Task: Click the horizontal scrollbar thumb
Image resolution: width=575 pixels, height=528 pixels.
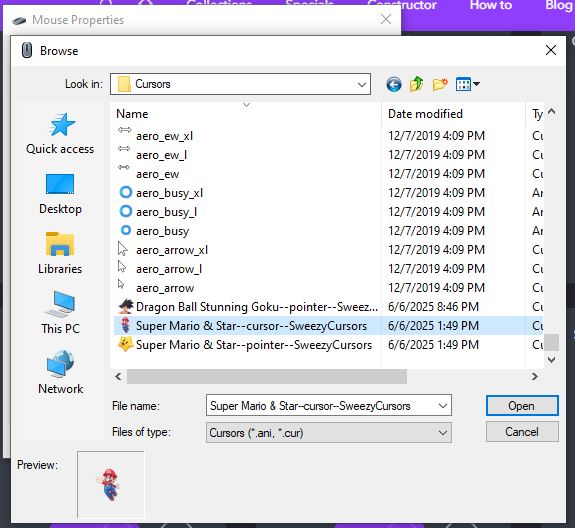Action: (x=267, y=377)
